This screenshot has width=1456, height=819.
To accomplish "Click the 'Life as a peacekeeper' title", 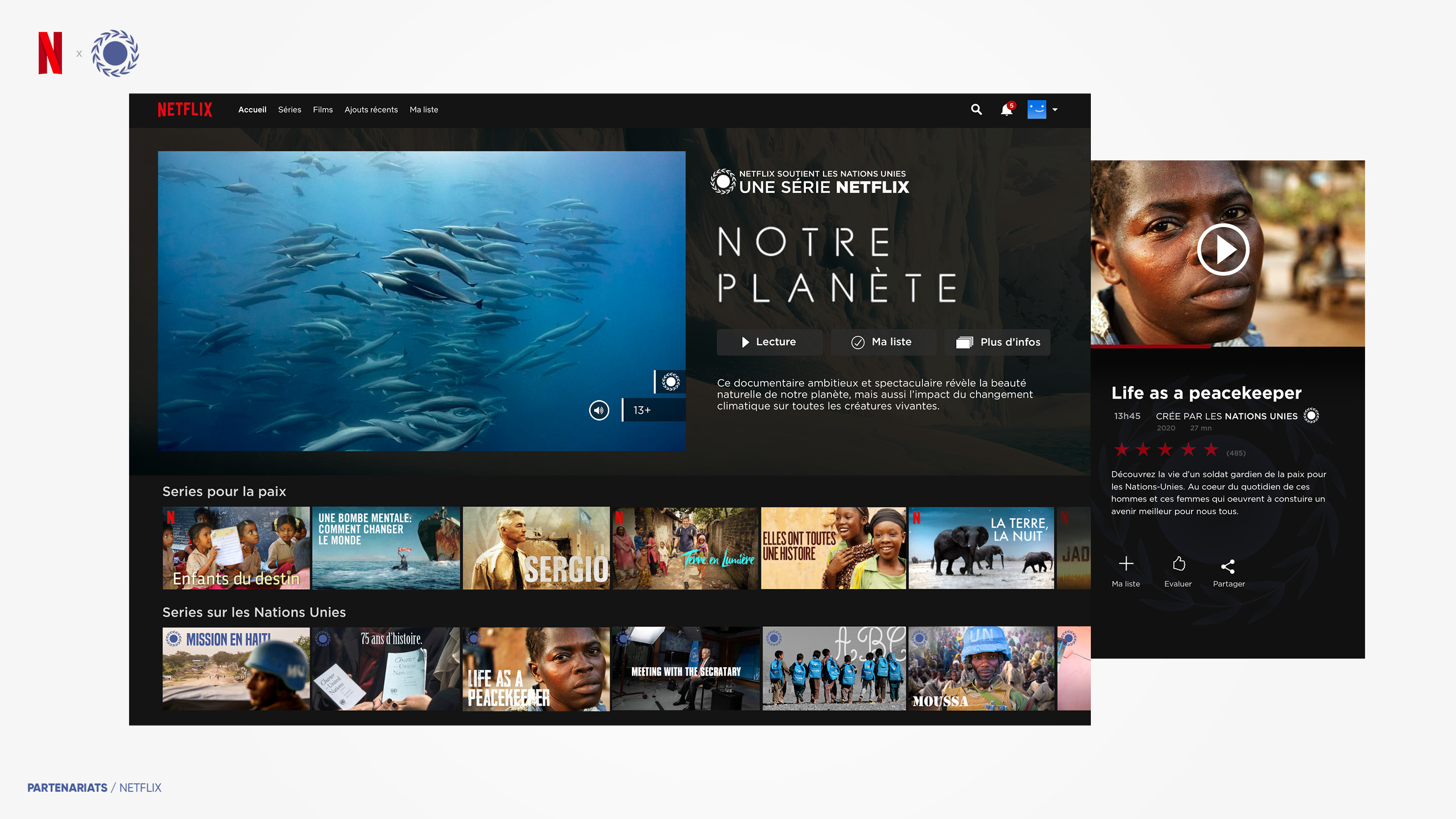I will pos(1206,393).
